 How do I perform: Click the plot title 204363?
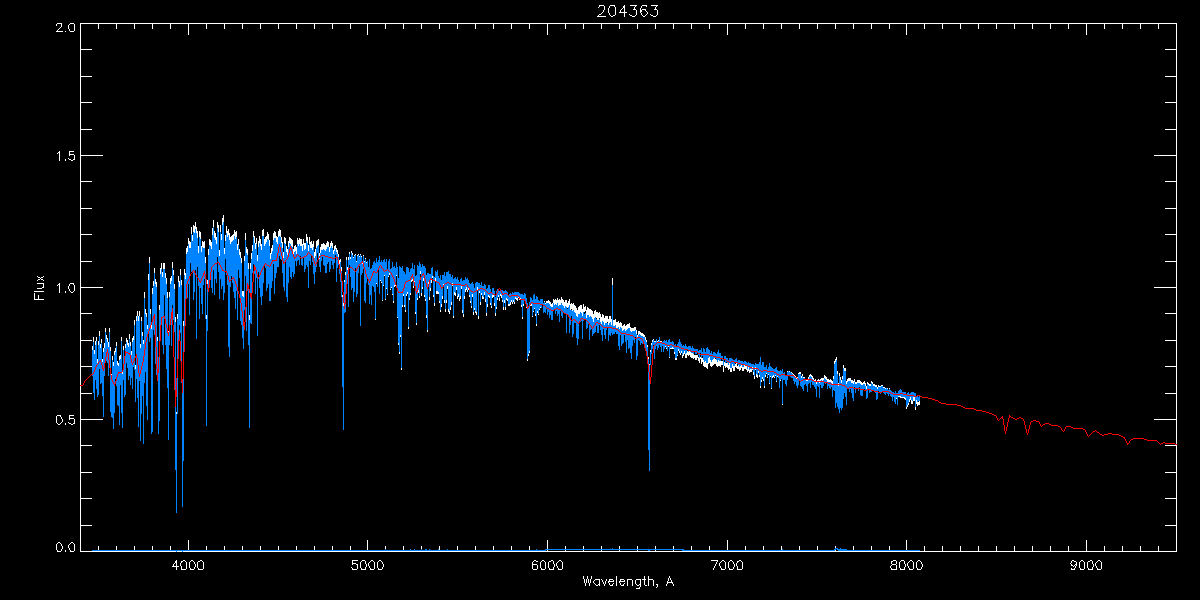click(x=628, y=11)
